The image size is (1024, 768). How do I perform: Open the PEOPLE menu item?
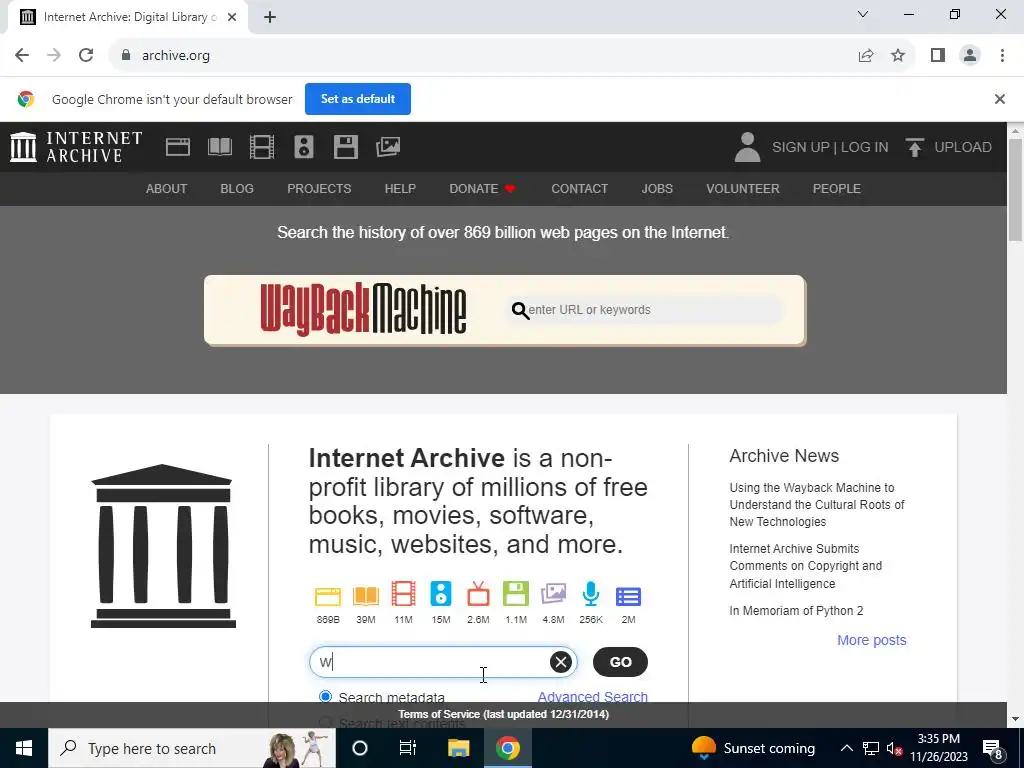point(837,189)
